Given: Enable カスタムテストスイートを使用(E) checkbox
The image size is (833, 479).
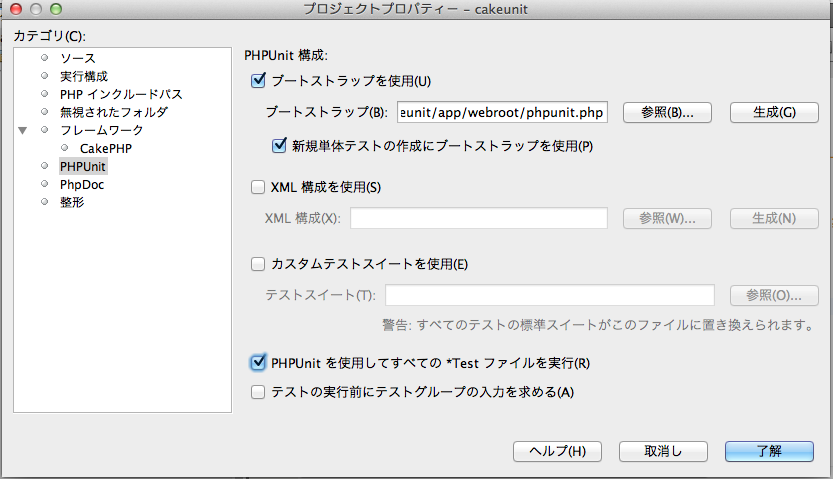Looking at the screenshot, I should coord(258,264).
